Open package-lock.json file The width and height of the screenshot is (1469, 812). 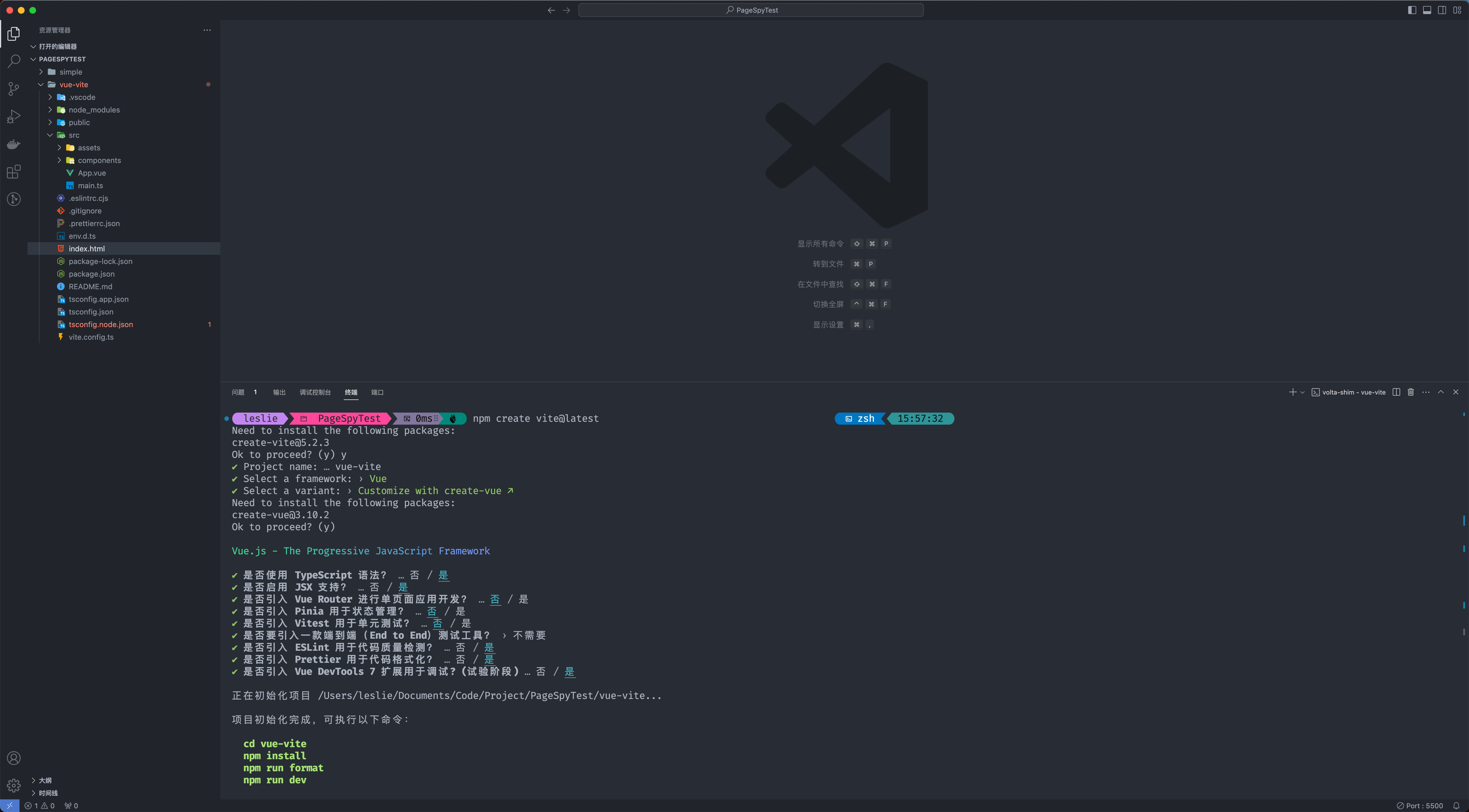(124, 261)
